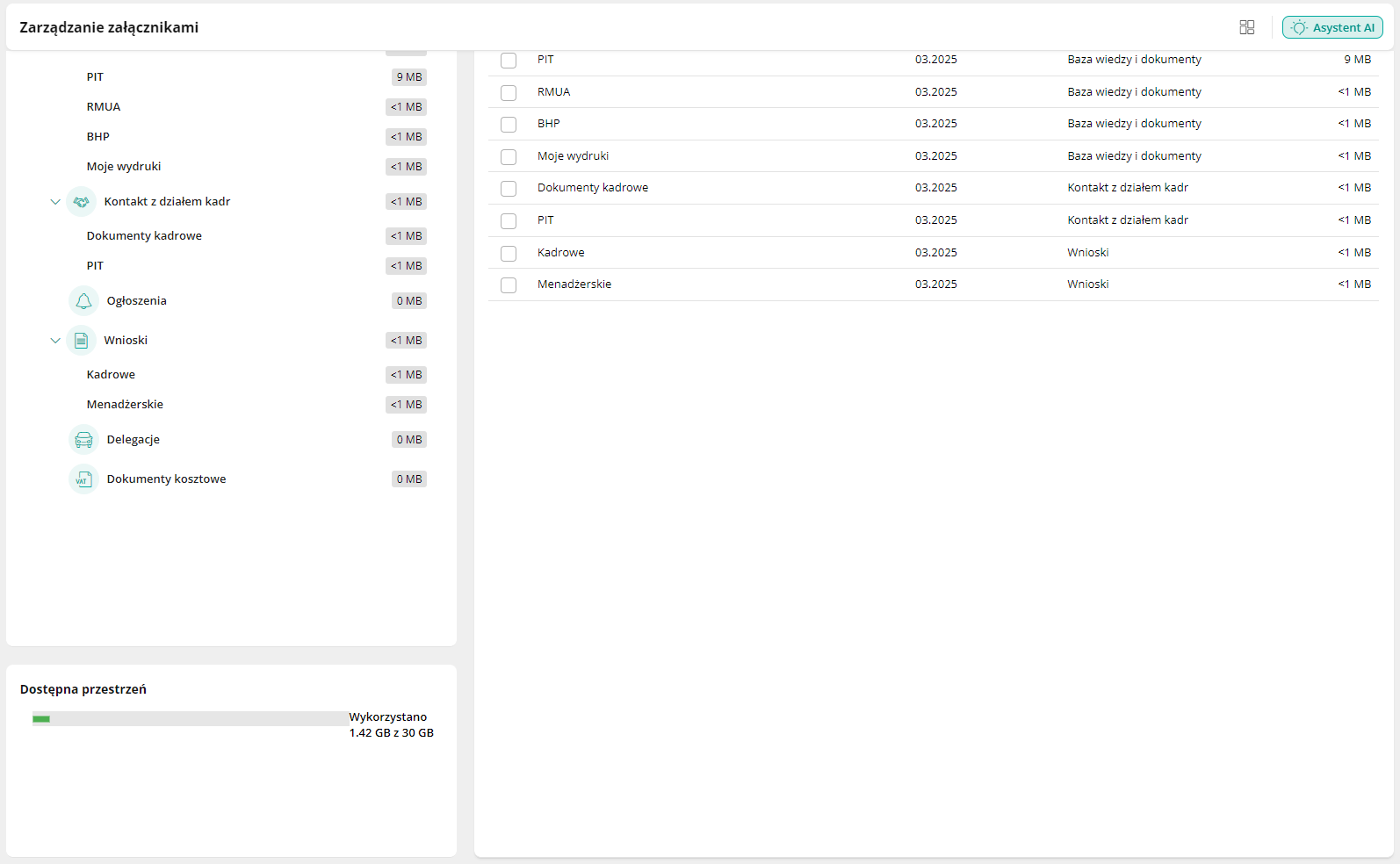Select RMUA in the sidebar tree
Viewport: 1400px width, 864px height.
[x=104, y=107]
